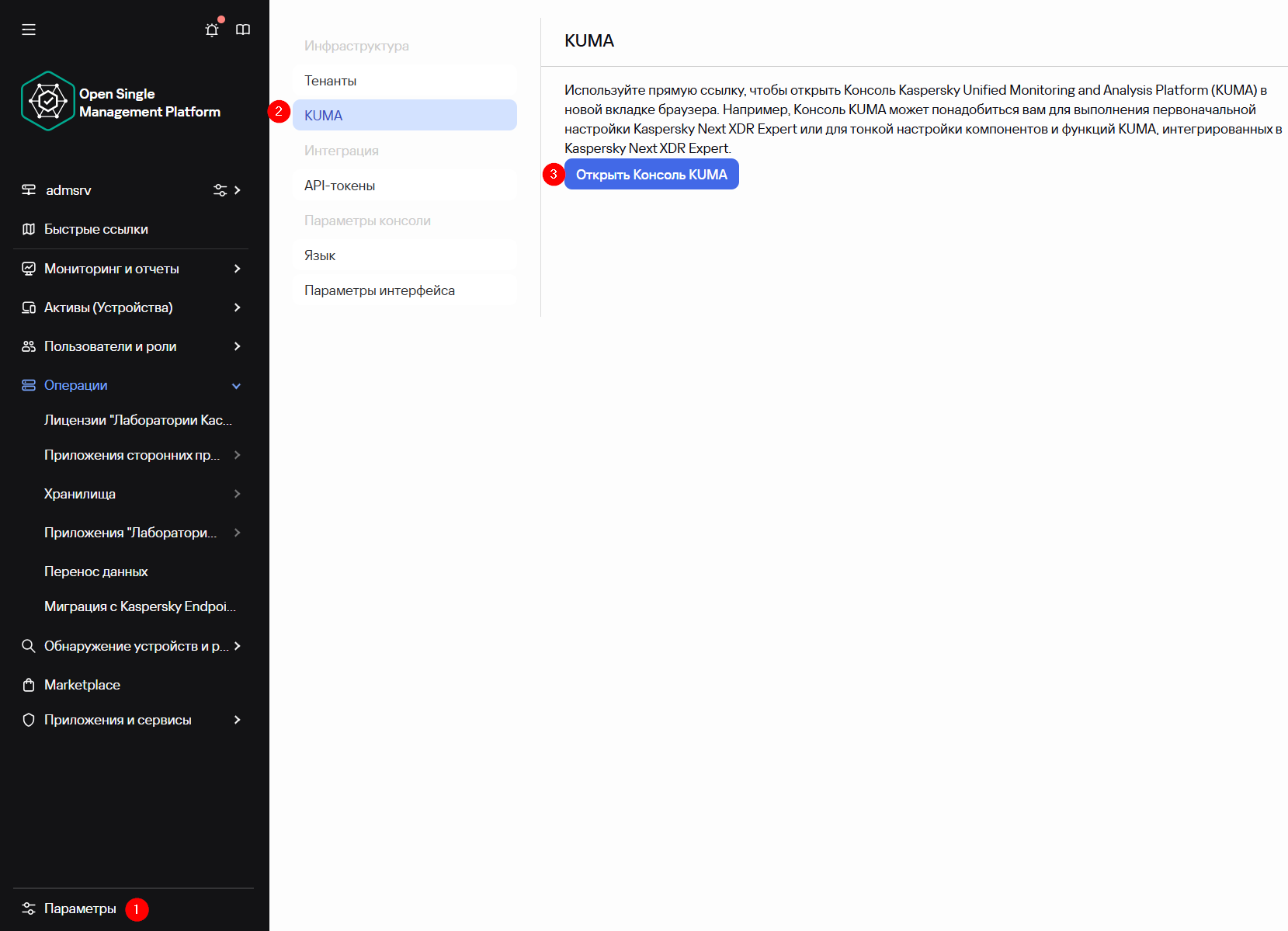Expand Пользователи и роли section
Image resolution: width=1288 pixels, height=931 pixels.
point(237,346)
